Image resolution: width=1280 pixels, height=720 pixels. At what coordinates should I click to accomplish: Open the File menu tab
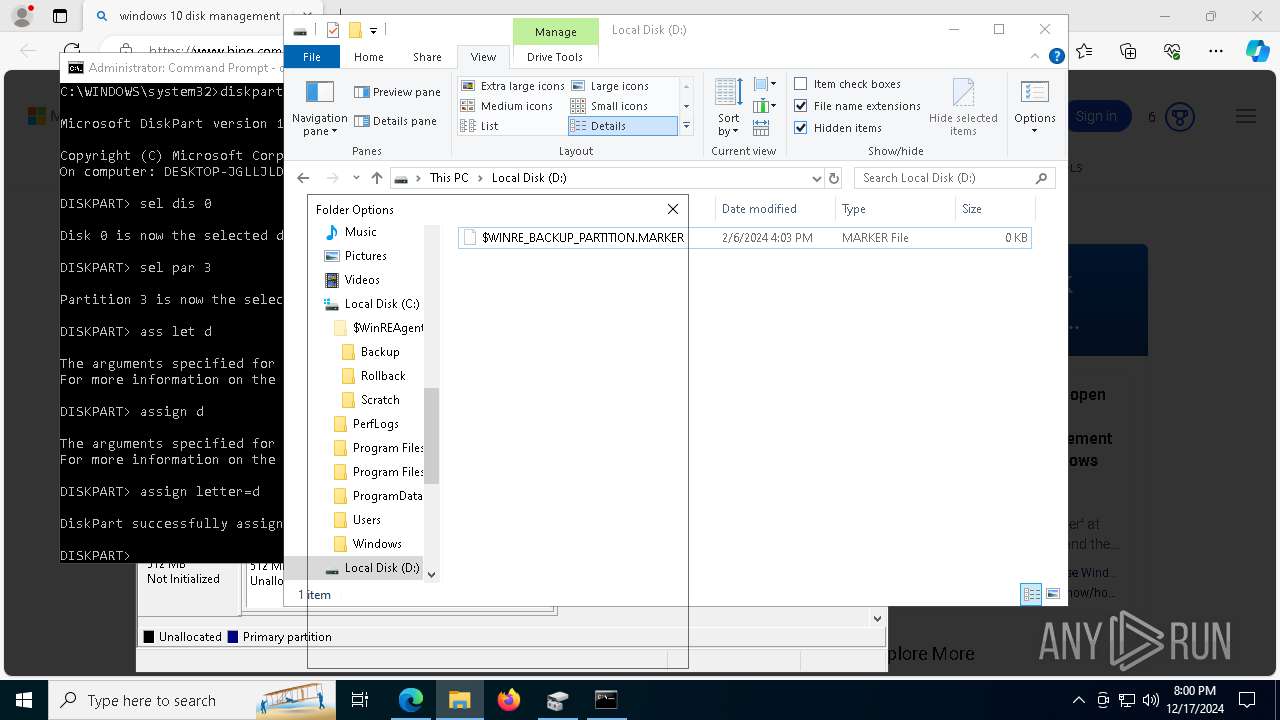tap(312, 57)
